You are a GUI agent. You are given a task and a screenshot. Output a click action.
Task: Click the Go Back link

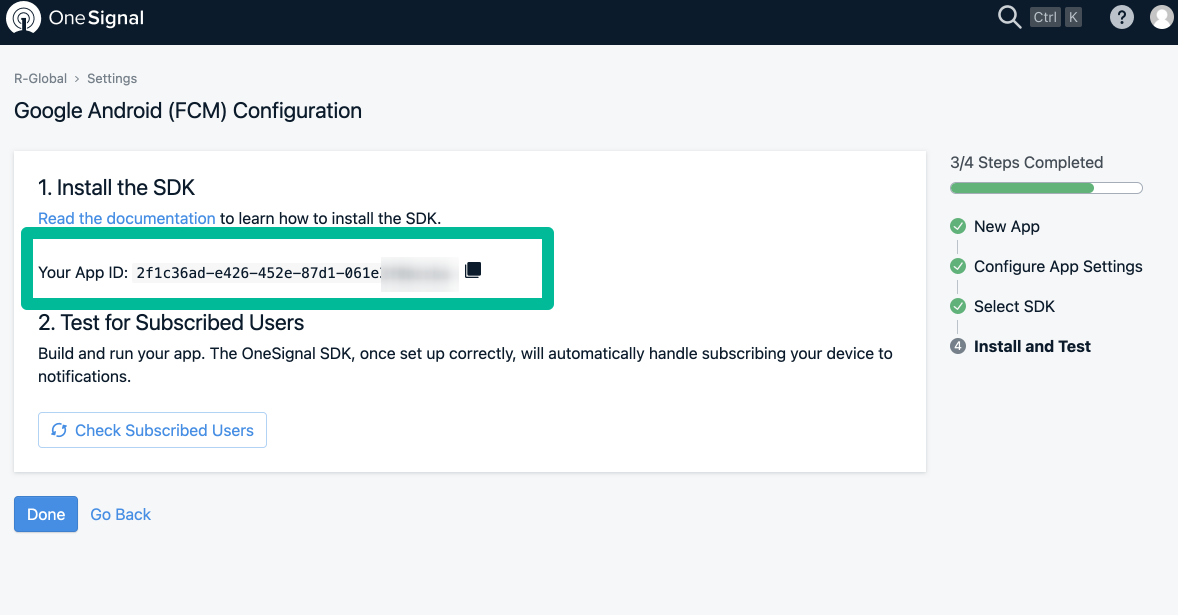pos(120,514)
